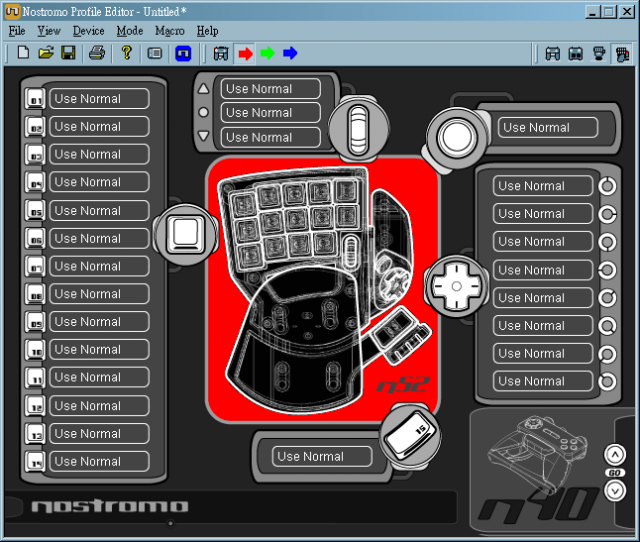
Task: Open the Macro menu
Action: tap(169, 31)
